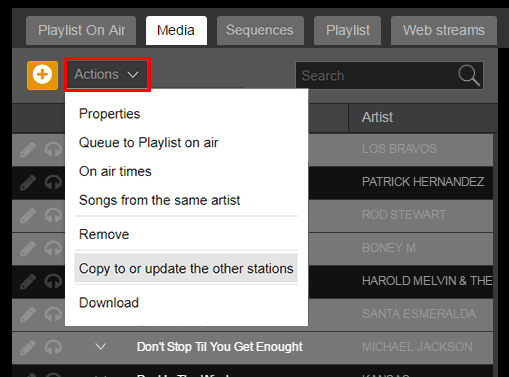The width and height of the screenshot is (509, 377).
Task: Select the BONEY M artist cell
Action: pyautogui.click(x=389, y=248)
